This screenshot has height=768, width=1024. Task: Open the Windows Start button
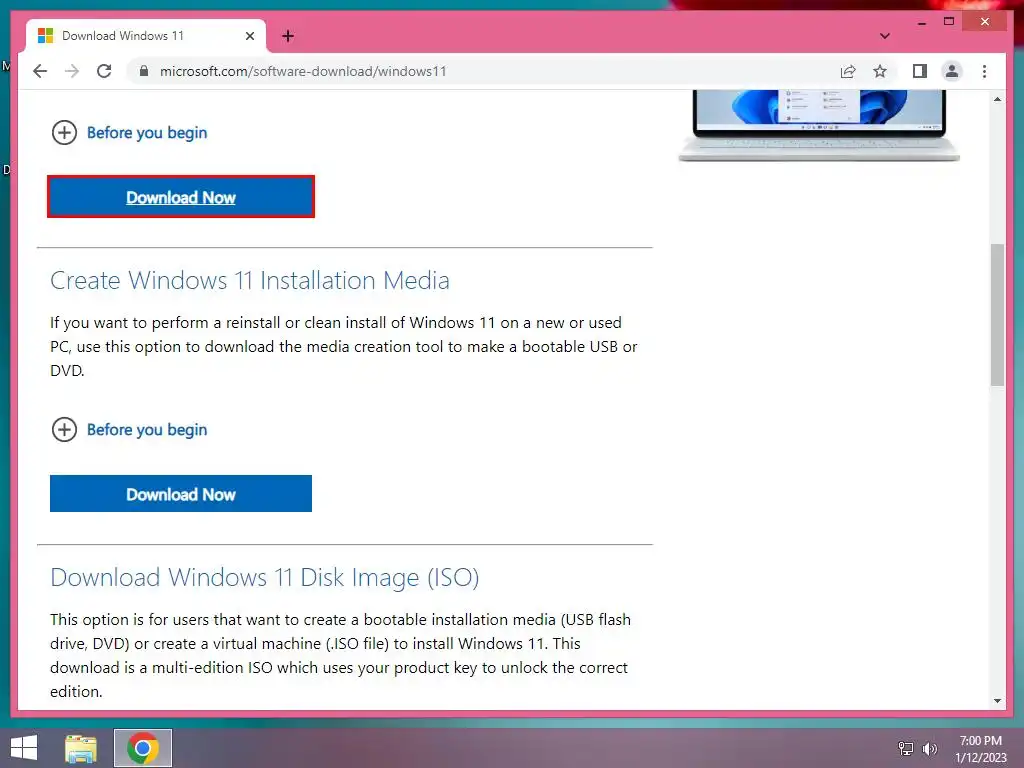pos(24,748)
